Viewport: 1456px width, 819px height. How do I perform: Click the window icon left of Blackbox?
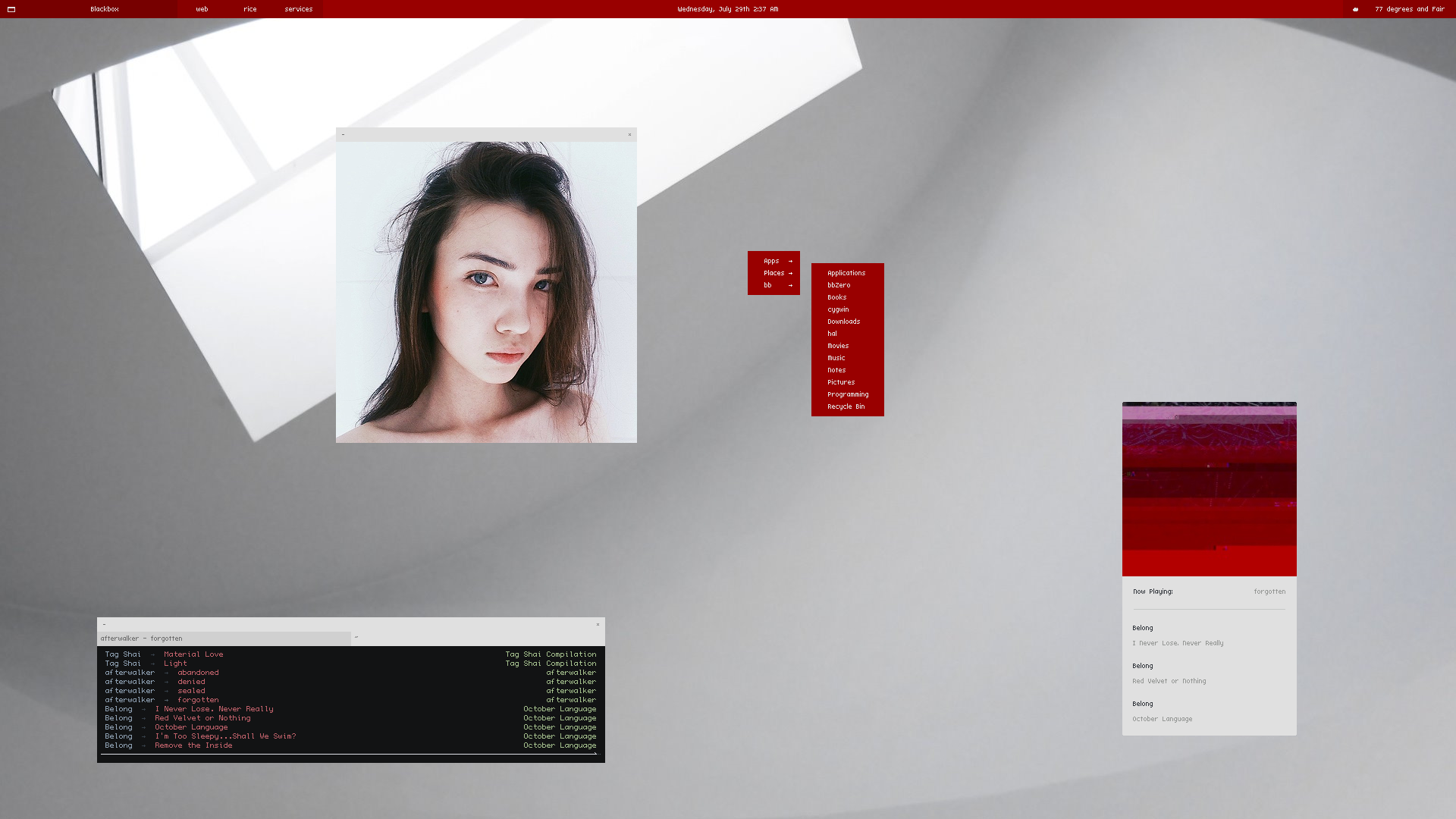tap(11, 9)
